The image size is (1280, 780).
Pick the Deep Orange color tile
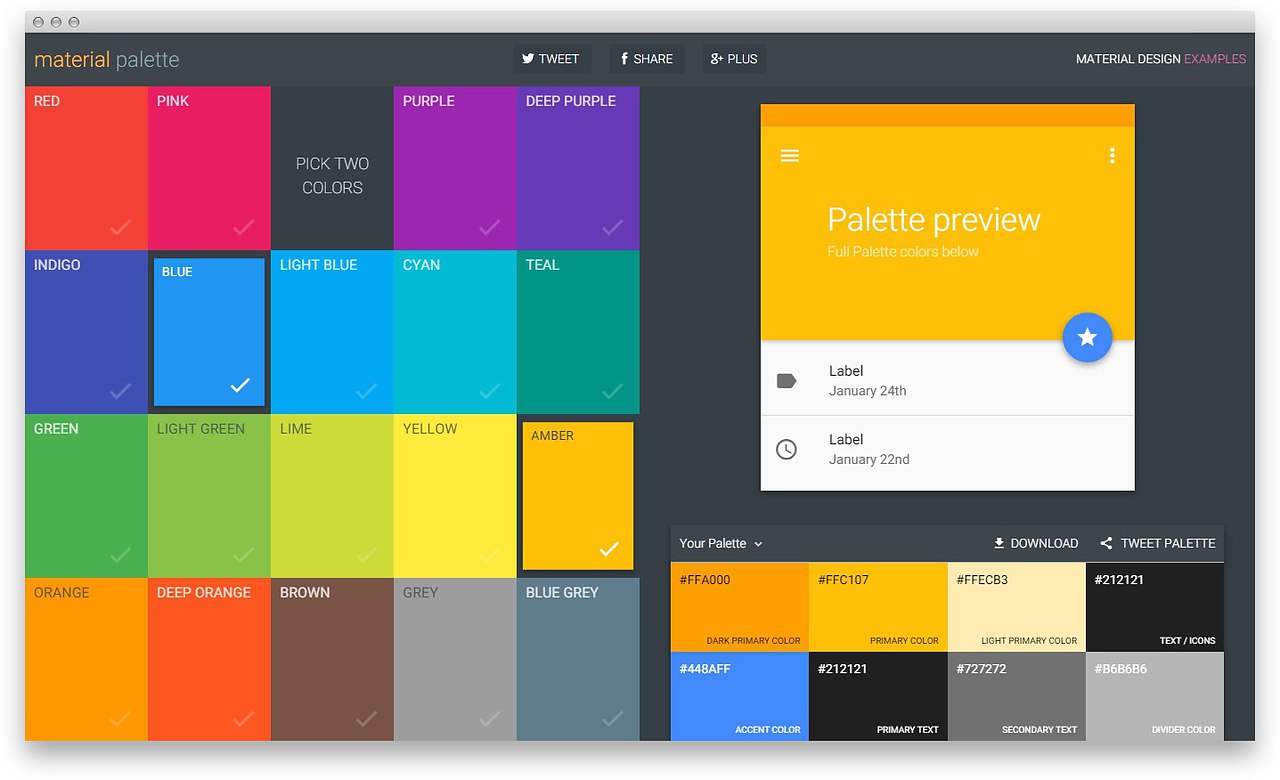click(x=209, y=659)
